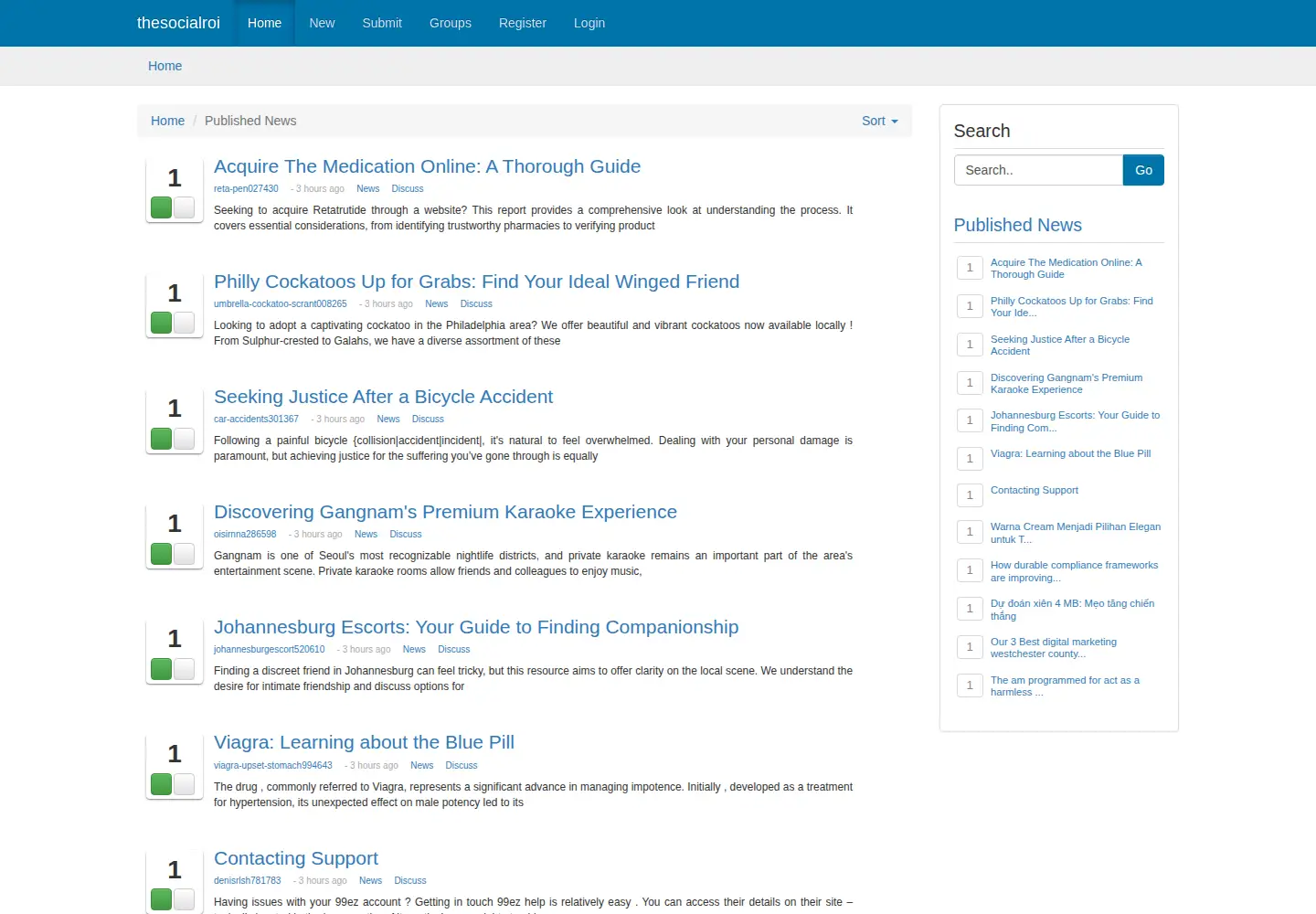Open user profile reta-pen027430
Screen dimensions: 1316x914
click(246, 188)
